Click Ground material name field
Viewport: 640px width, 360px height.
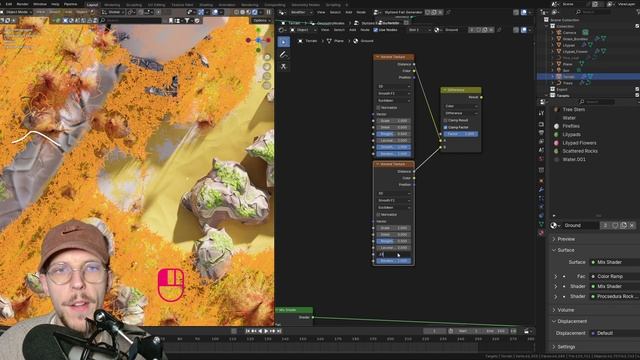(x=580, y=225)
